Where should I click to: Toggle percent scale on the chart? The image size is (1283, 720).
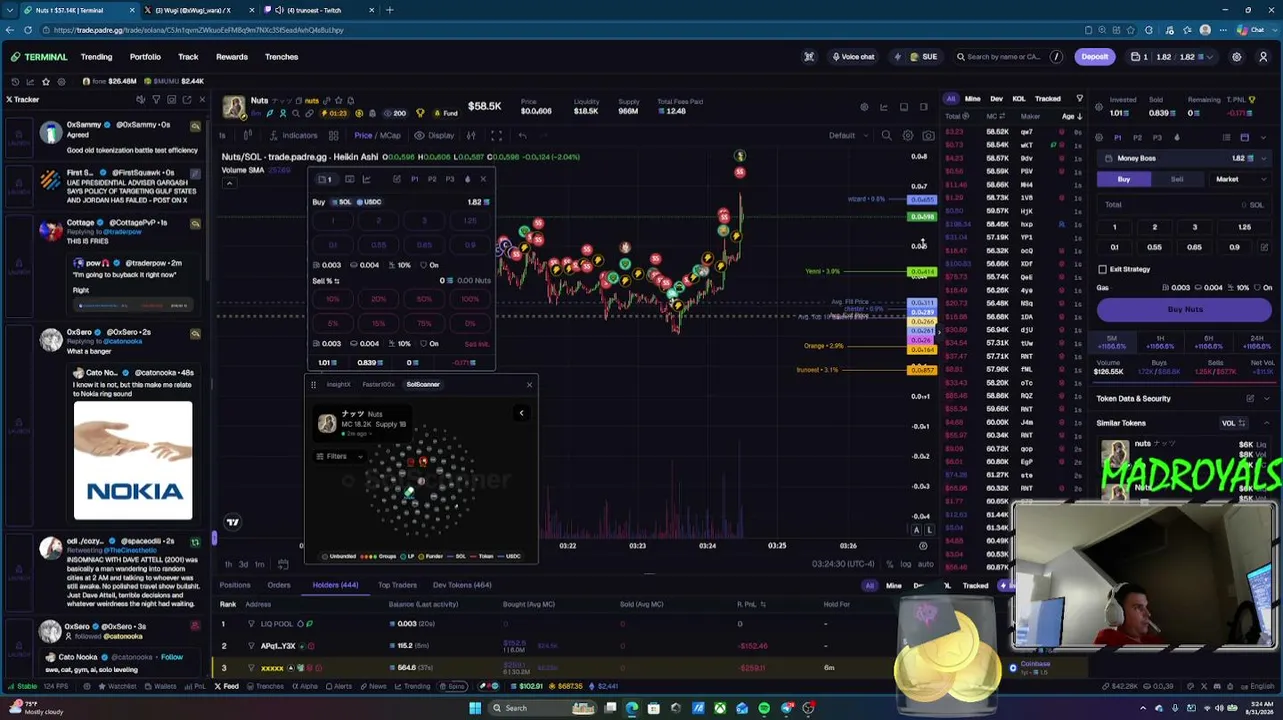tap(889, 565)
